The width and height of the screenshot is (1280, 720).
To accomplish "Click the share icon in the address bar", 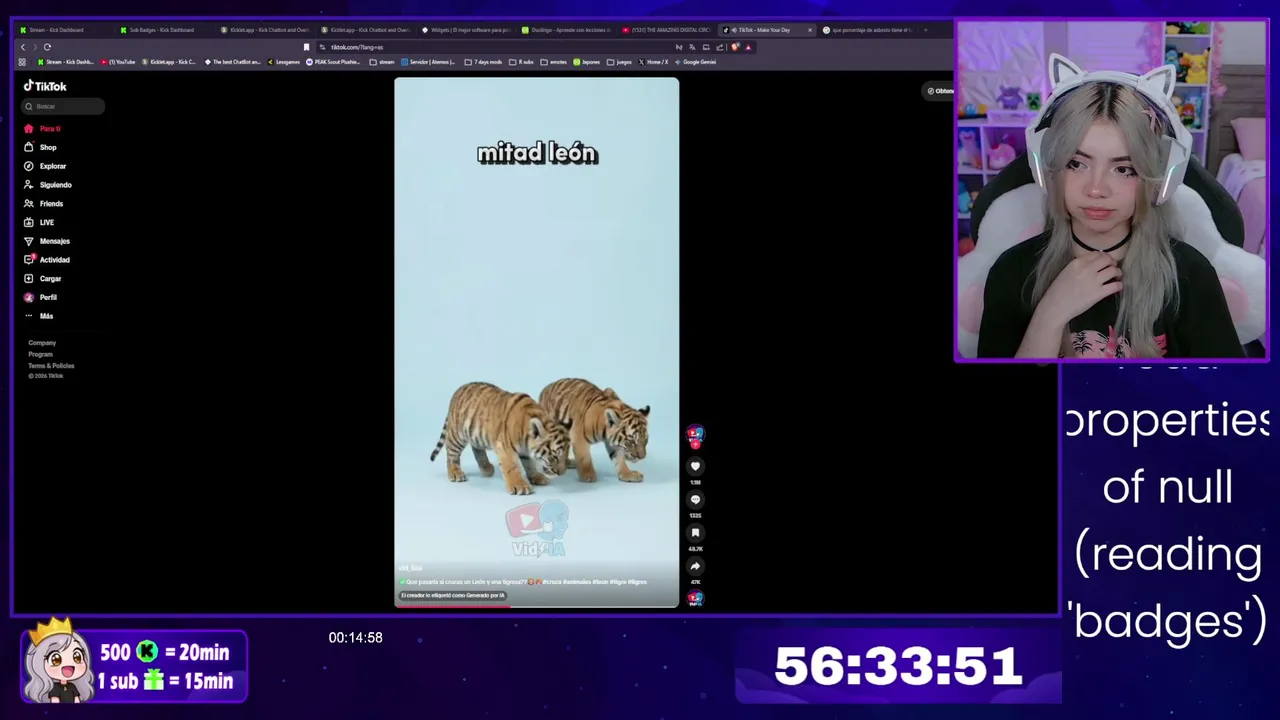I will [719, 47].
